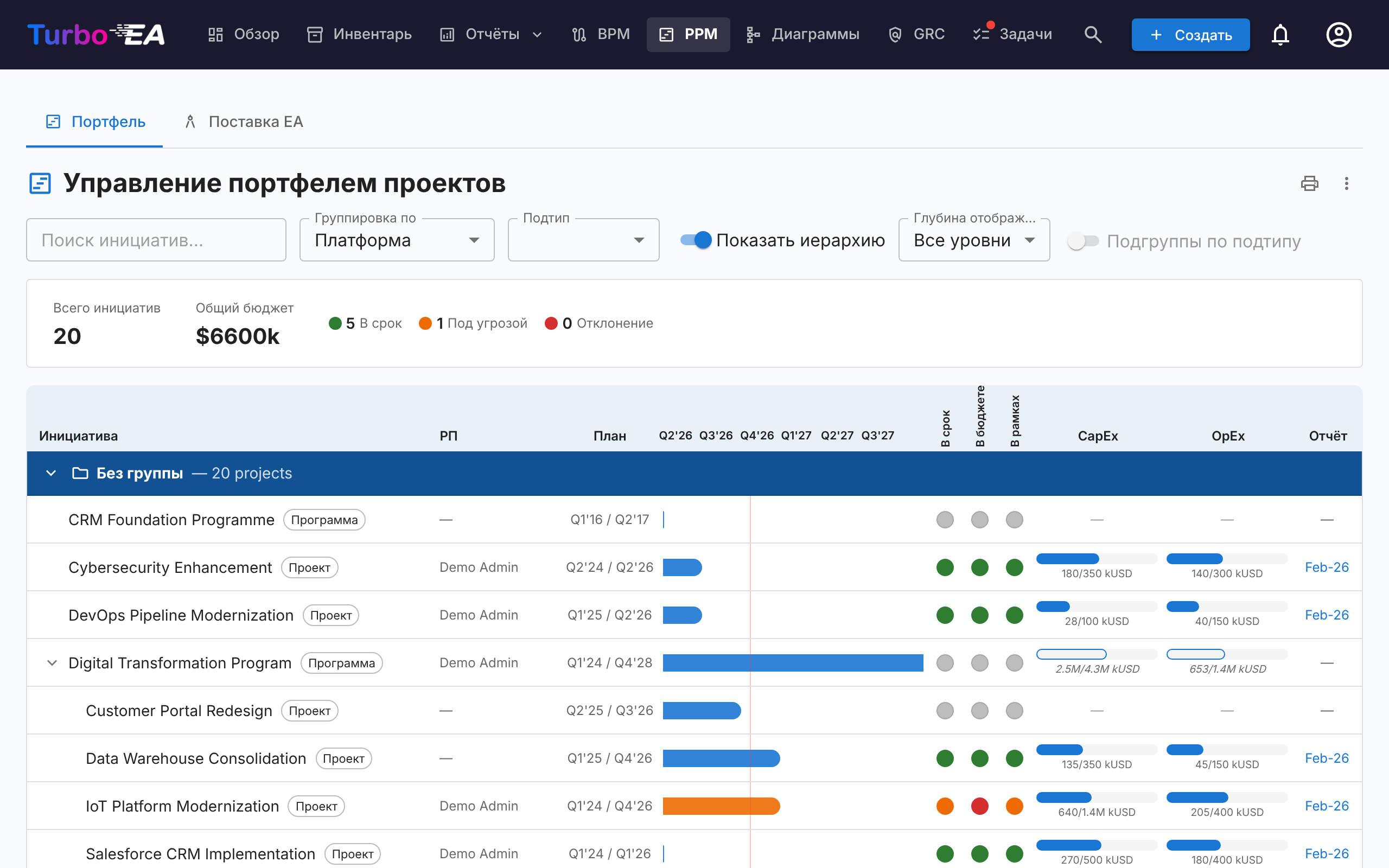This screenshot has height=868, width=1389.
Task: Open the user account avatar
Action: (1339, 34)
